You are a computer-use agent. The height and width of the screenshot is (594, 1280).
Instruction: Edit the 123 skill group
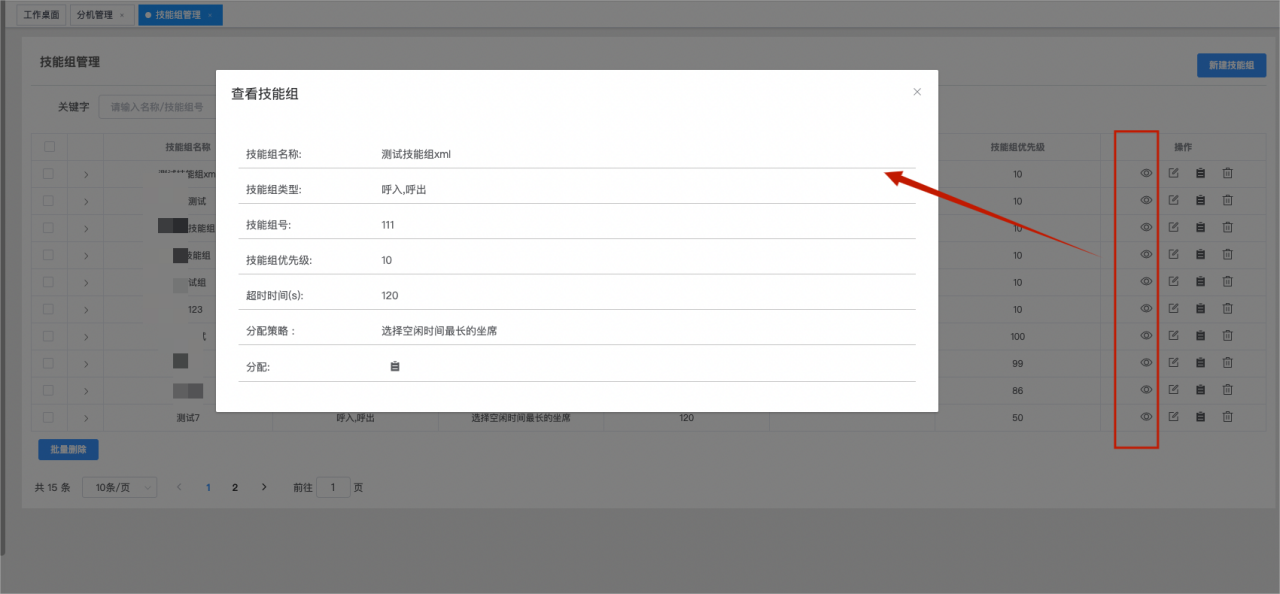pyautogui.click(x=1174, y=309)
